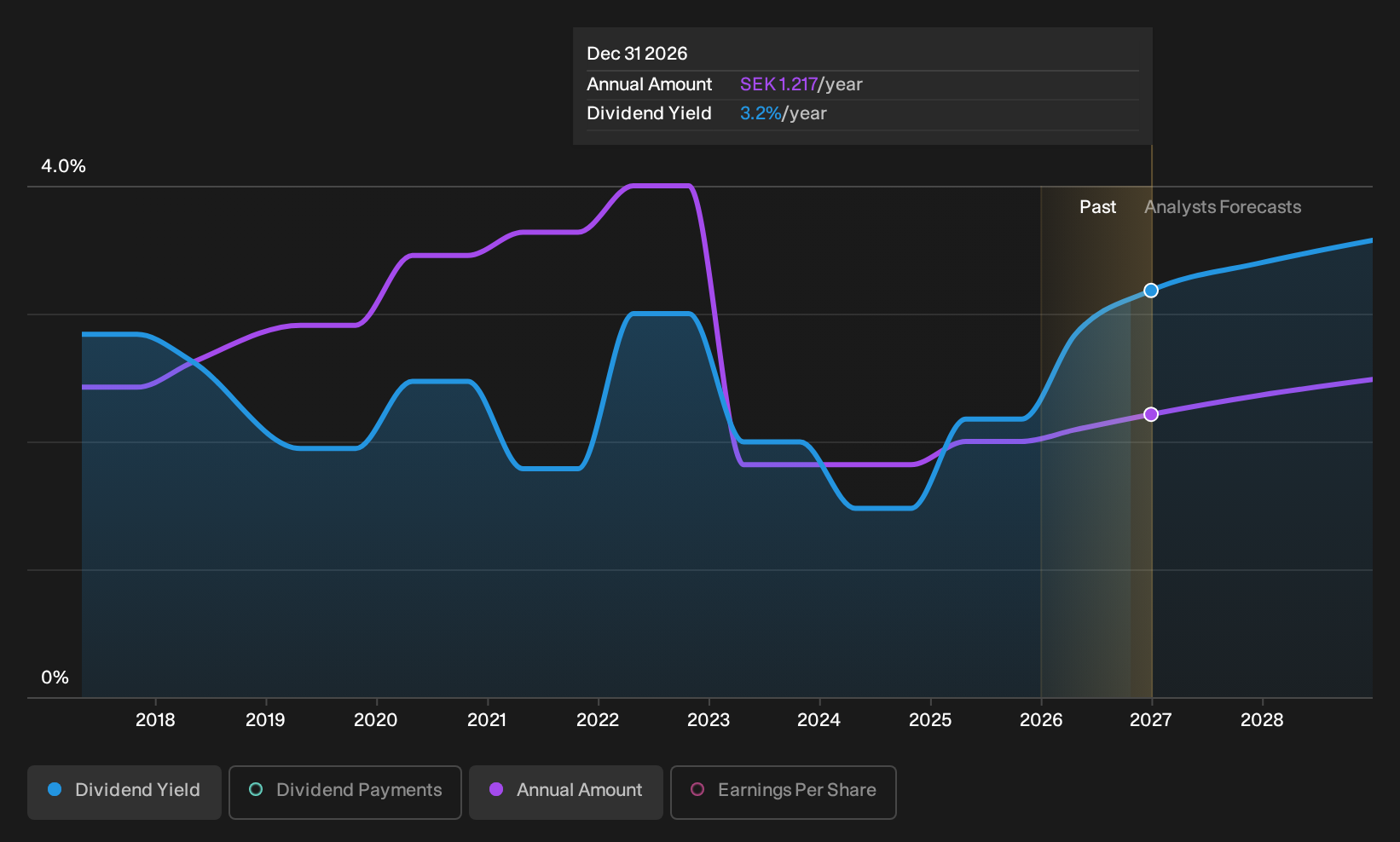Toggle the Annual Amount series

tap(566, 792)
